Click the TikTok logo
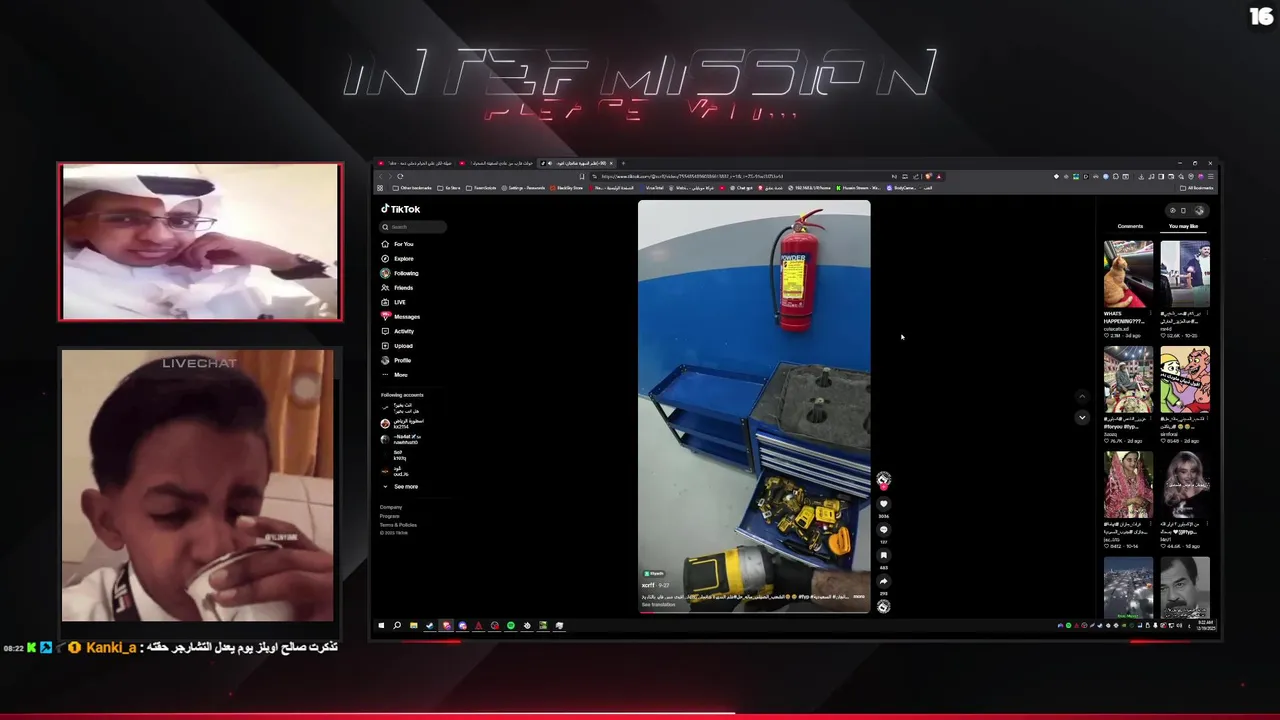This screenshot has width=1280, height=720. [400, 209]
